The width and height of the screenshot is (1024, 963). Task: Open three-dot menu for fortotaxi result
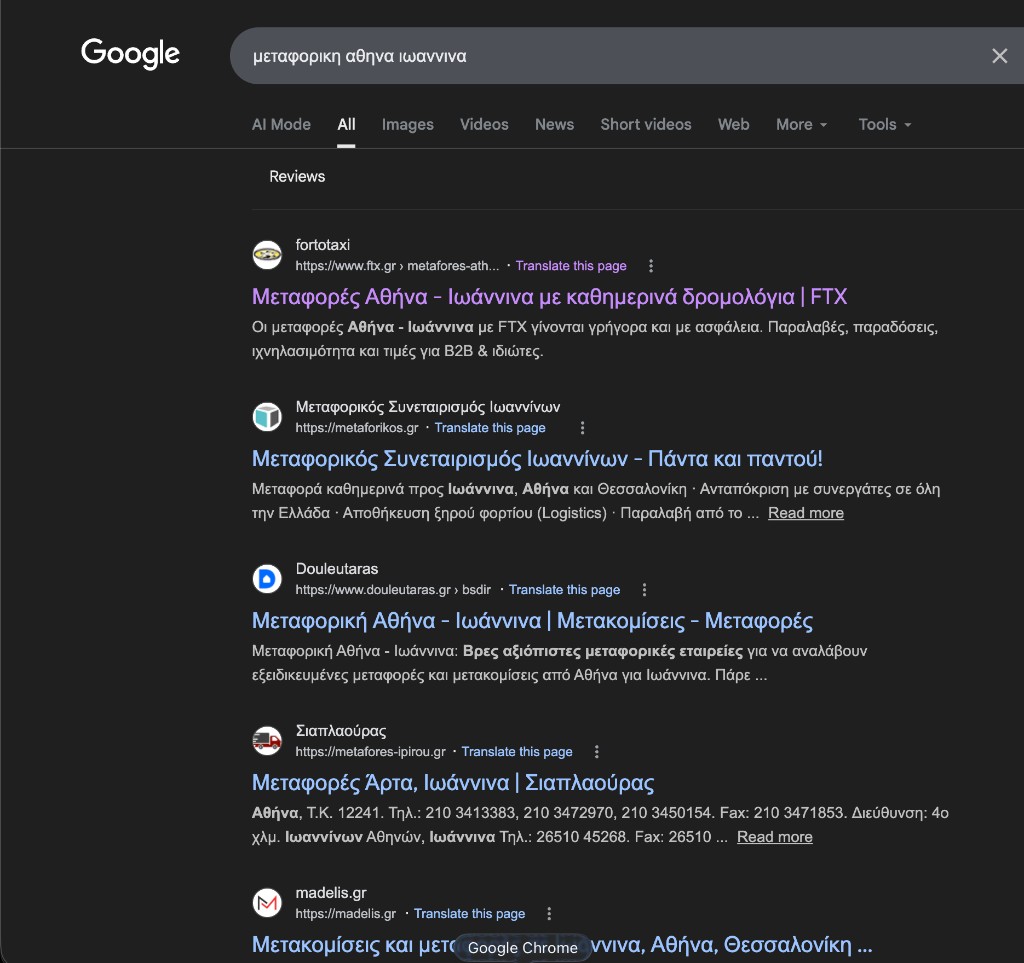(651, 266)
